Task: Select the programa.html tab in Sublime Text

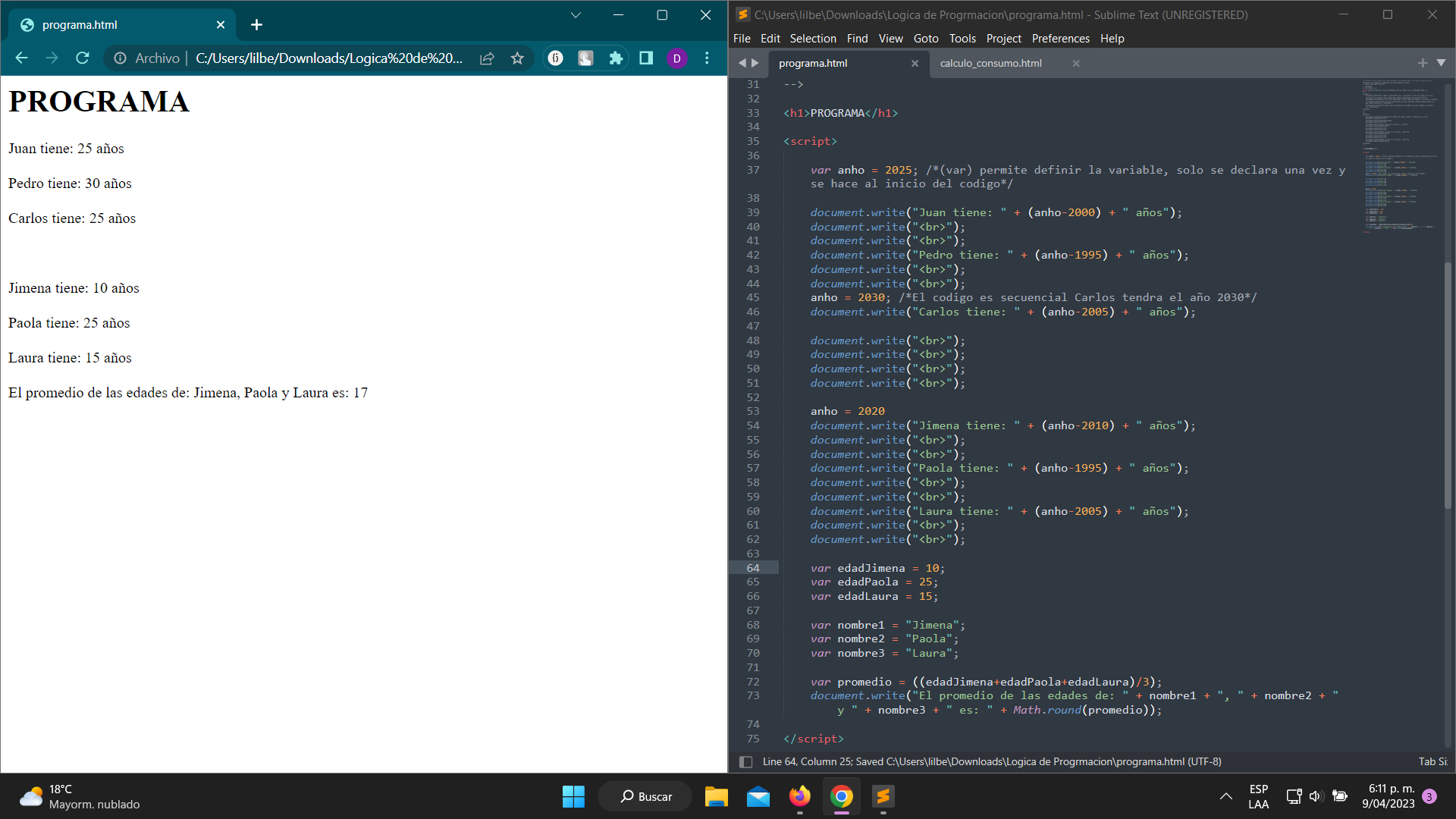Action: [x=813, y=64]
